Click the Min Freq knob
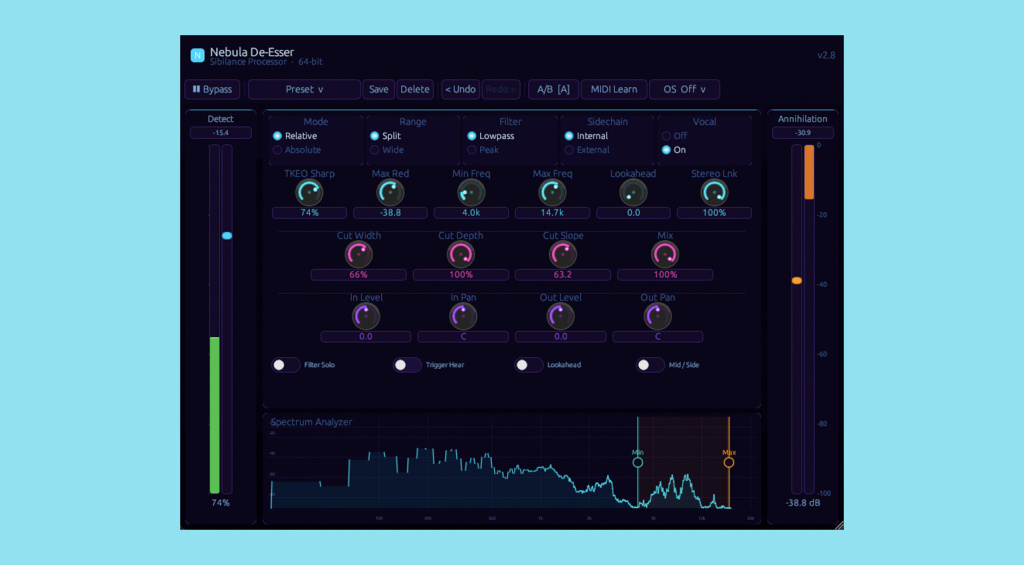Image resolution: width=1024 pixels, height=565 pixels. (x=471, y=193)
